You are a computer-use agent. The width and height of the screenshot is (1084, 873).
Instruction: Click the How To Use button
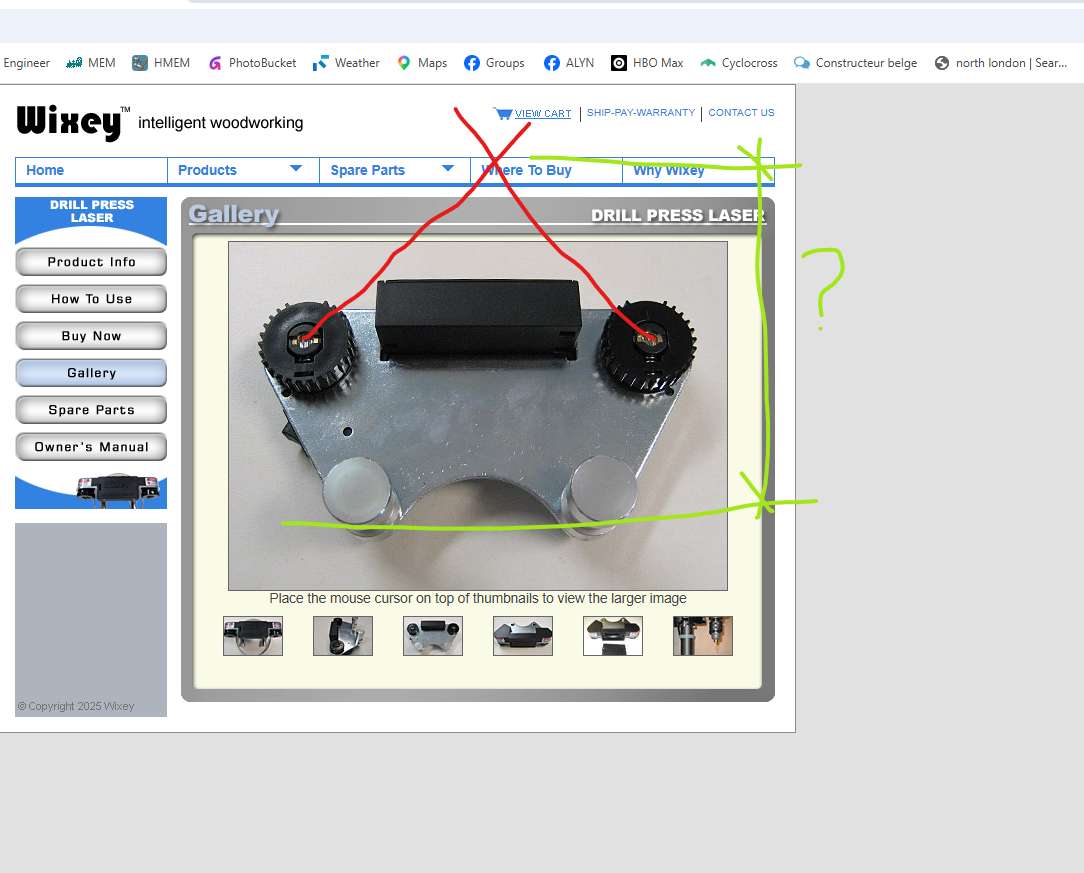(91, 299)
